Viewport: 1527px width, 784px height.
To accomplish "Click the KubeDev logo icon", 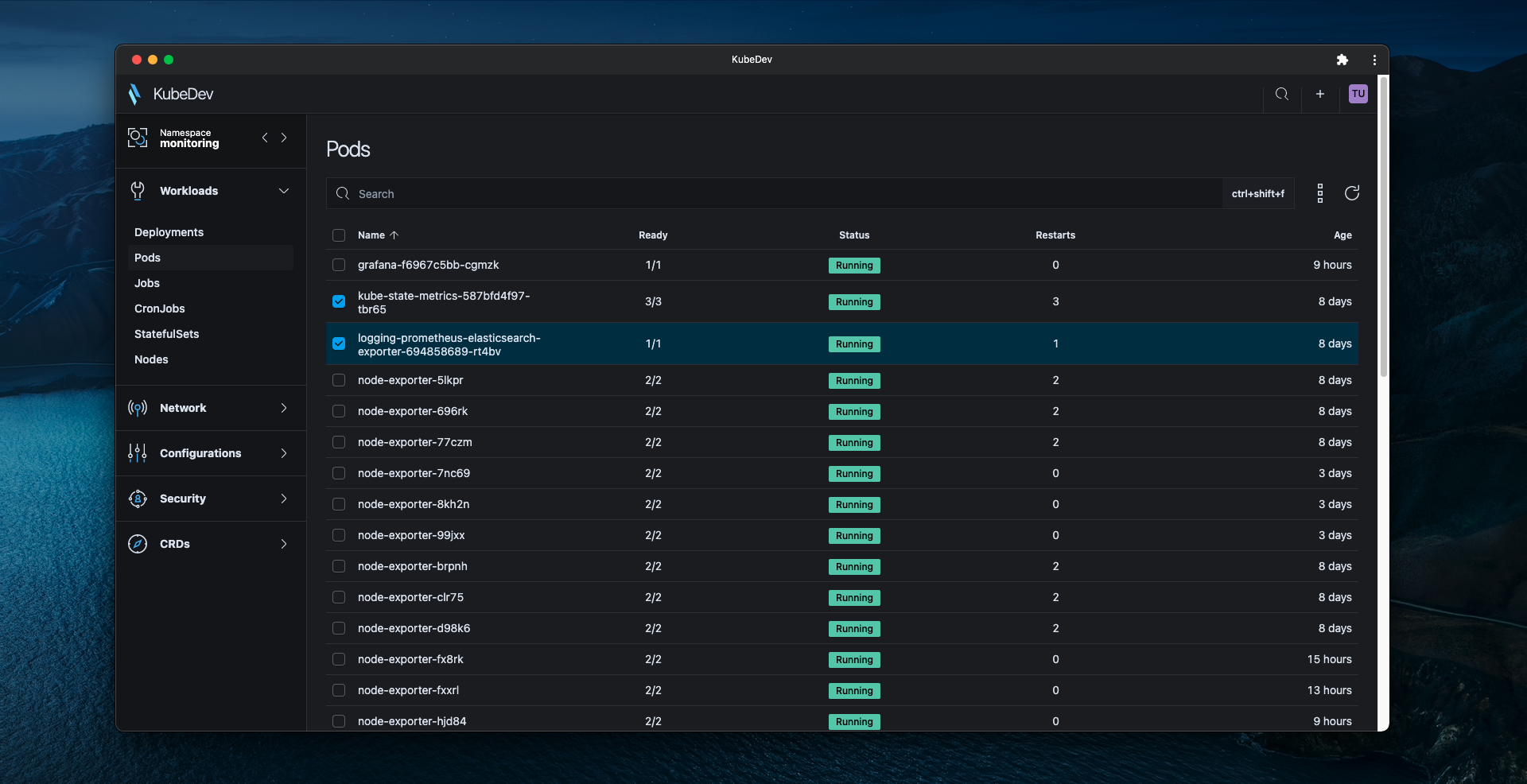I will tap(134, 94).
